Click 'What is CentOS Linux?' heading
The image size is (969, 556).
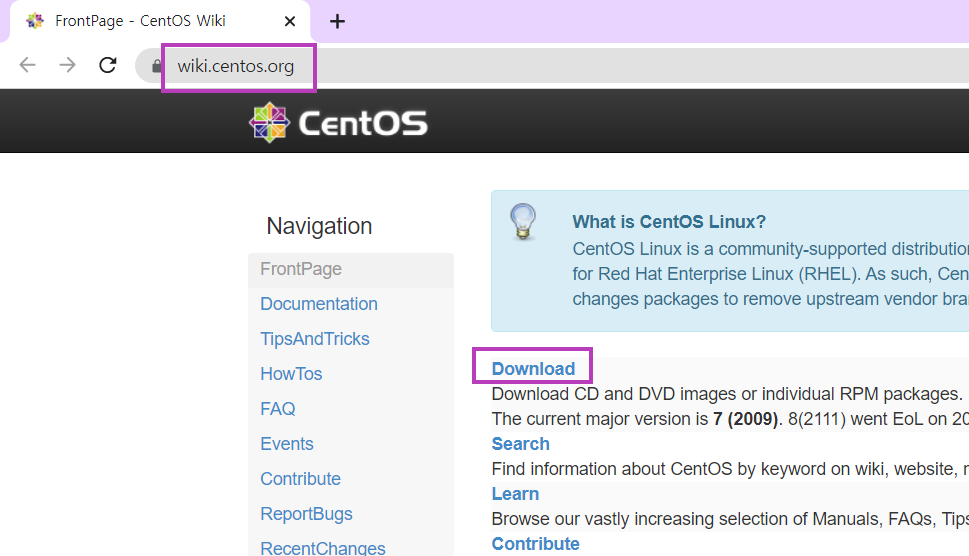pyautogui.click(x=669, y=222)
